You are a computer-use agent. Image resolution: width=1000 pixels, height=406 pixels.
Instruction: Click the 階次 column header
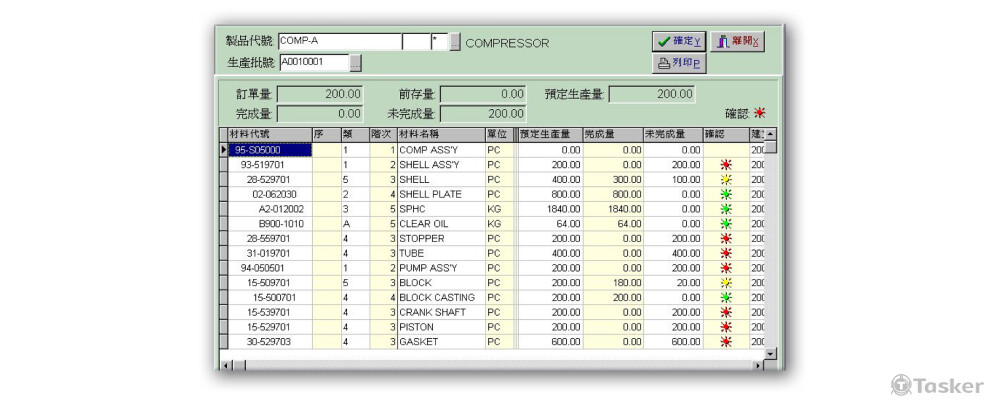coord(383,134)
